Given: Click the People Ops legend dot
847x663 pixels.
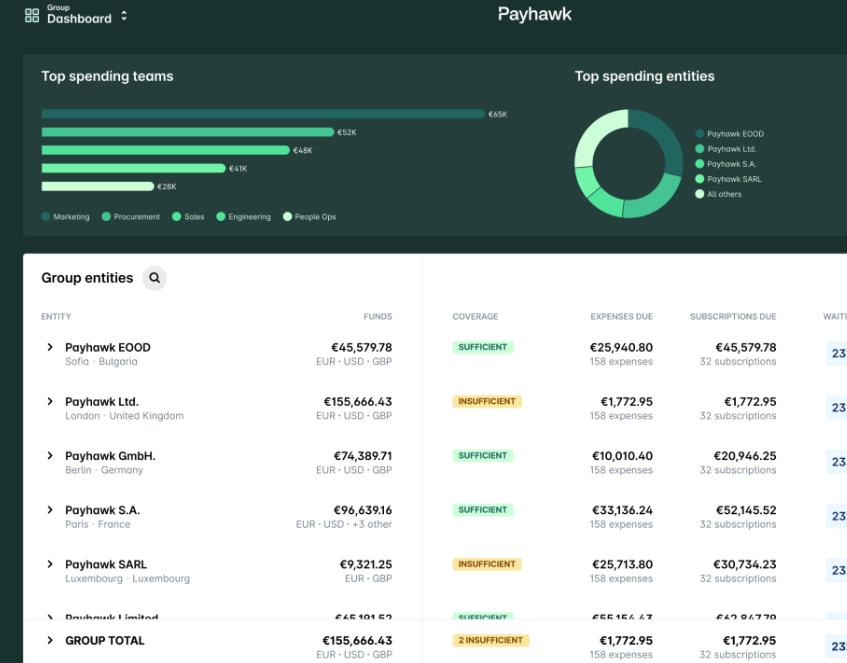Looking at the screenshot, I should tap(287, 216).
